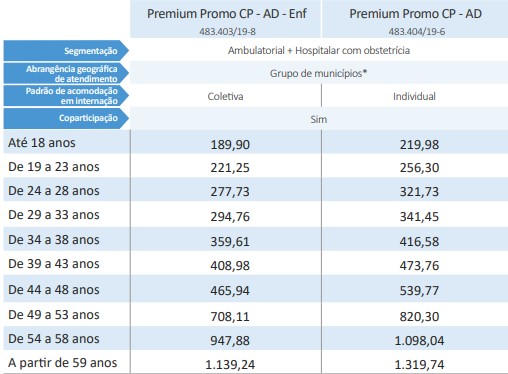This screenshot has width=508, height=374.
Task: Click the Grupo de municípios* text
Action: click(x=318, y=73)
